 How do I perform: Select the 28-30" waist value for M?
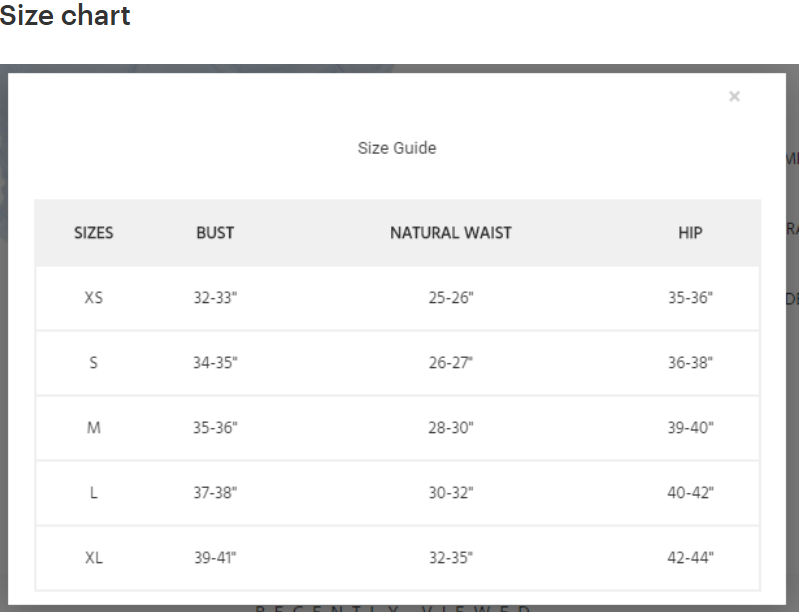(451, 427)
